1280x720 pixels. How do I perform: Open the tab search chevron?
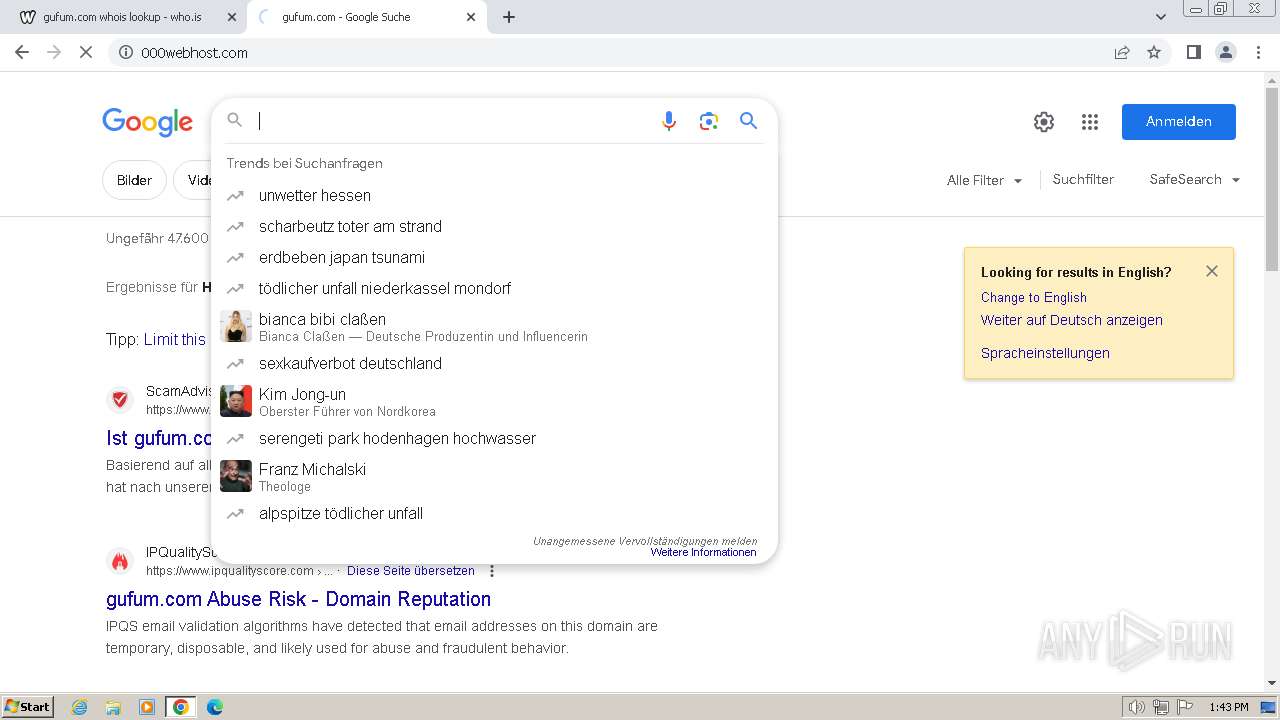click(1161, 17)
